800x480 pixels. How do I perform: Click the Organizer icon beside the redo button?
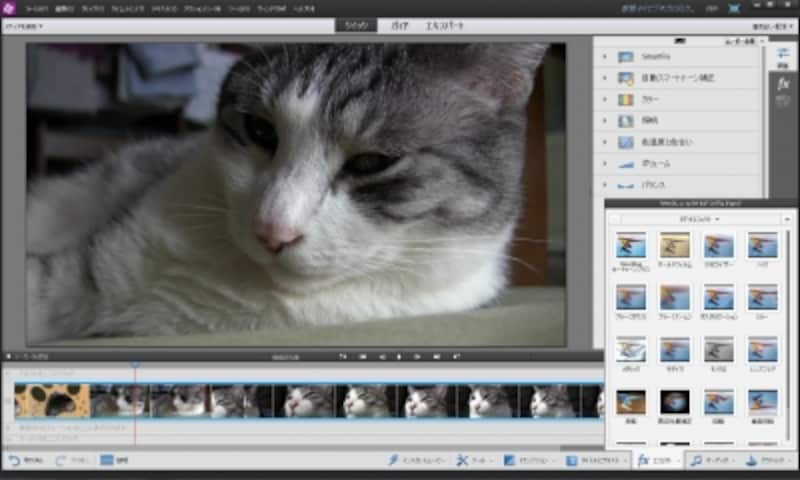click(x=107, y=460)
